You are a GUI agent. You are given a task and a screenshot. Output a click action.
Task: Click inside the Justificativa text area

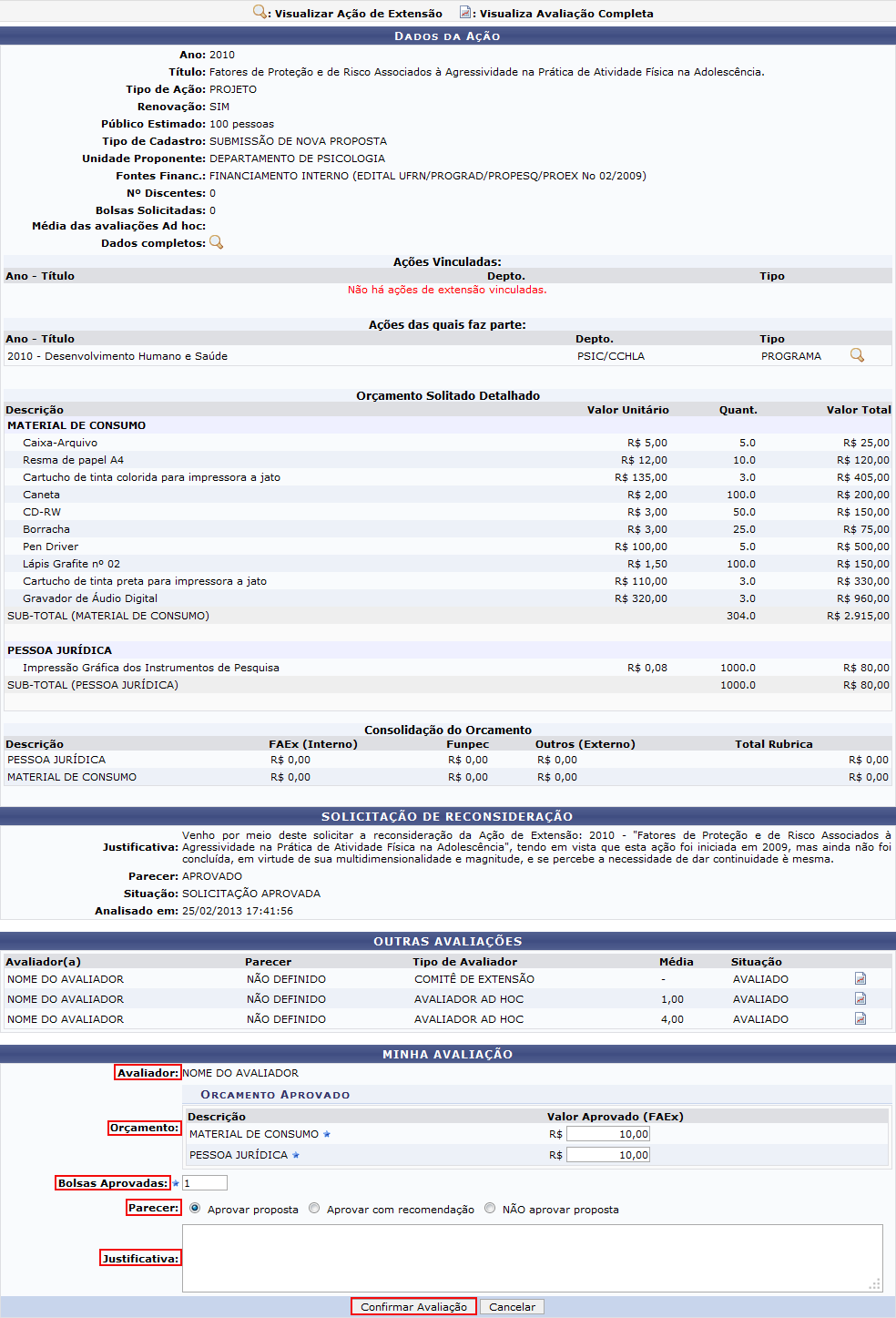click(x=532, y=1257)
